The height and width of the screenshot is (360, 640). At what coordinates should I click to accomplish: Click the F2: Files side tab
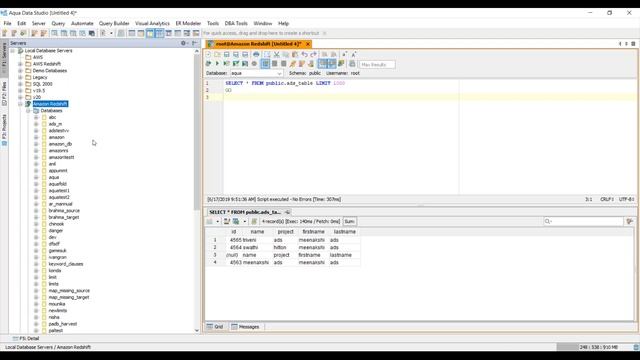(x=4, y=93)
